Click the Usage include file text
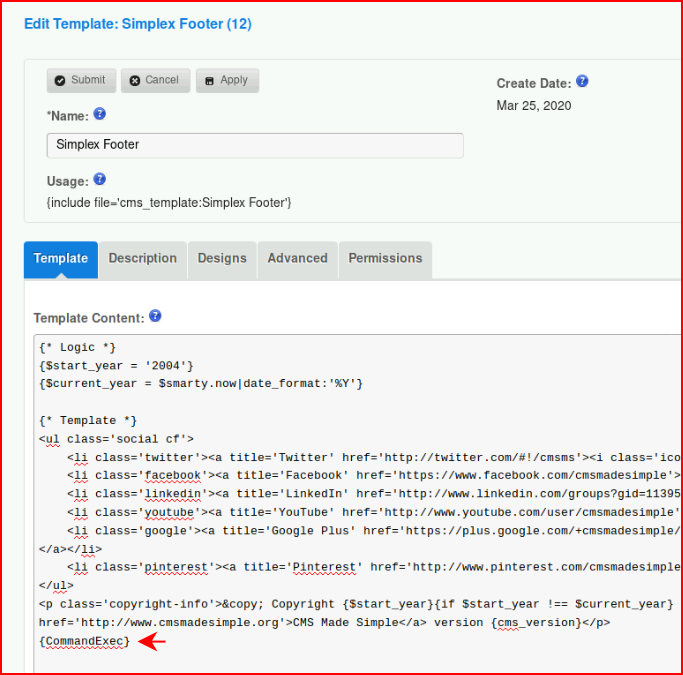 point(169,203)
